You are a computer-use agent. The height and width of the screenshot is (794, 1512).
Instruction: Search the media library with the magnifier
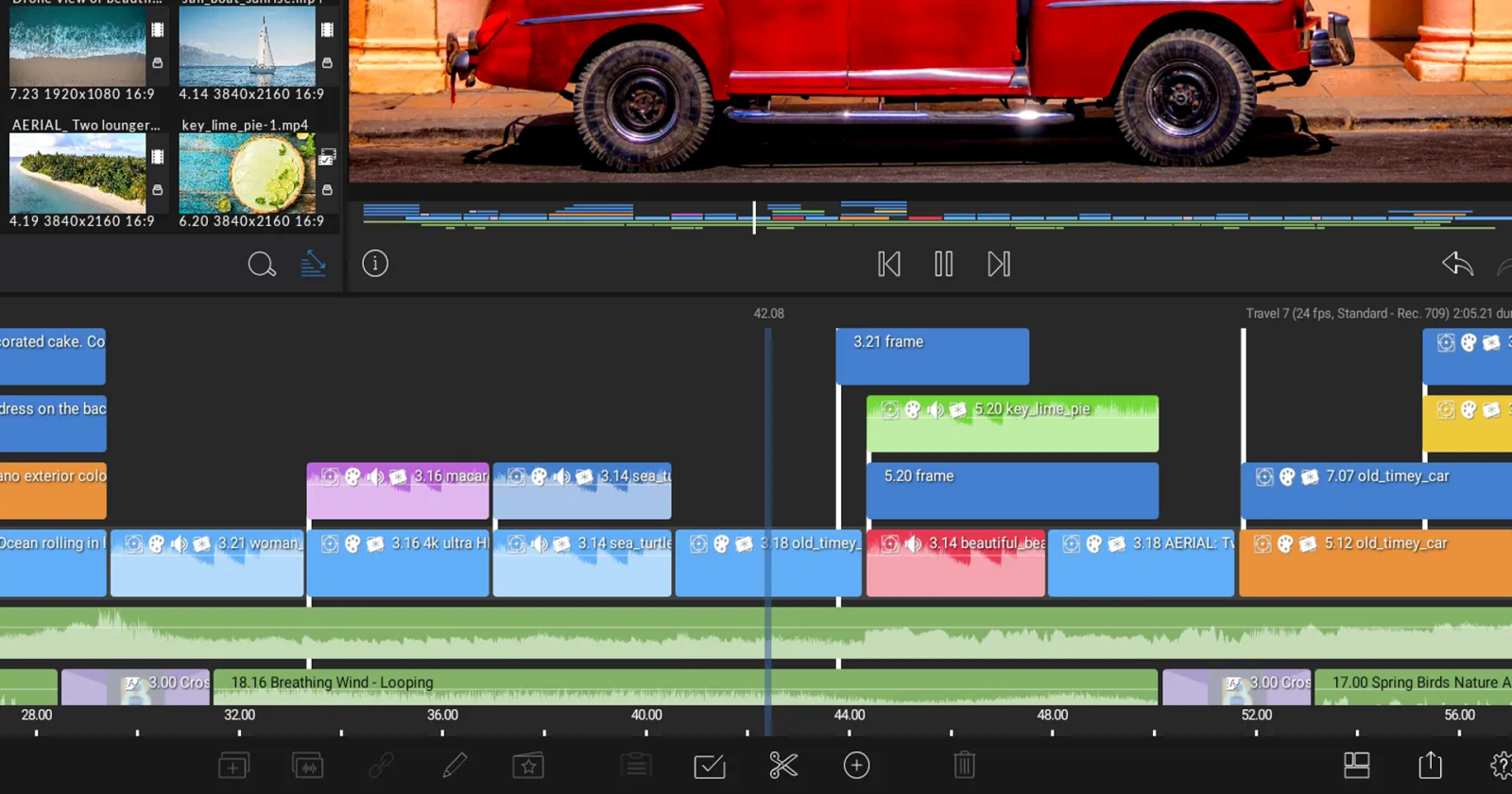coord(262,265)
